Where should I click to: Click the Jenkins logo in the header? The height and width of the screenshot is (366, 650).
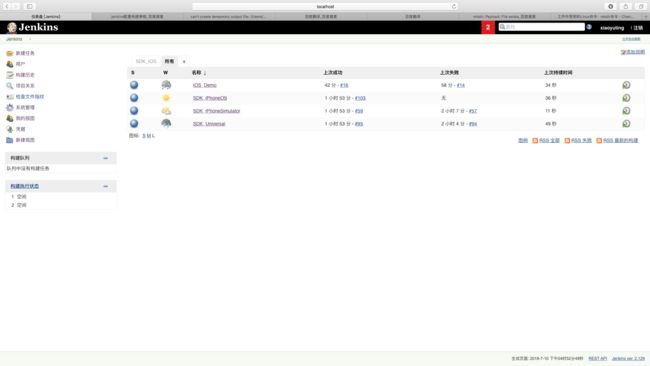tap(32, 27)
